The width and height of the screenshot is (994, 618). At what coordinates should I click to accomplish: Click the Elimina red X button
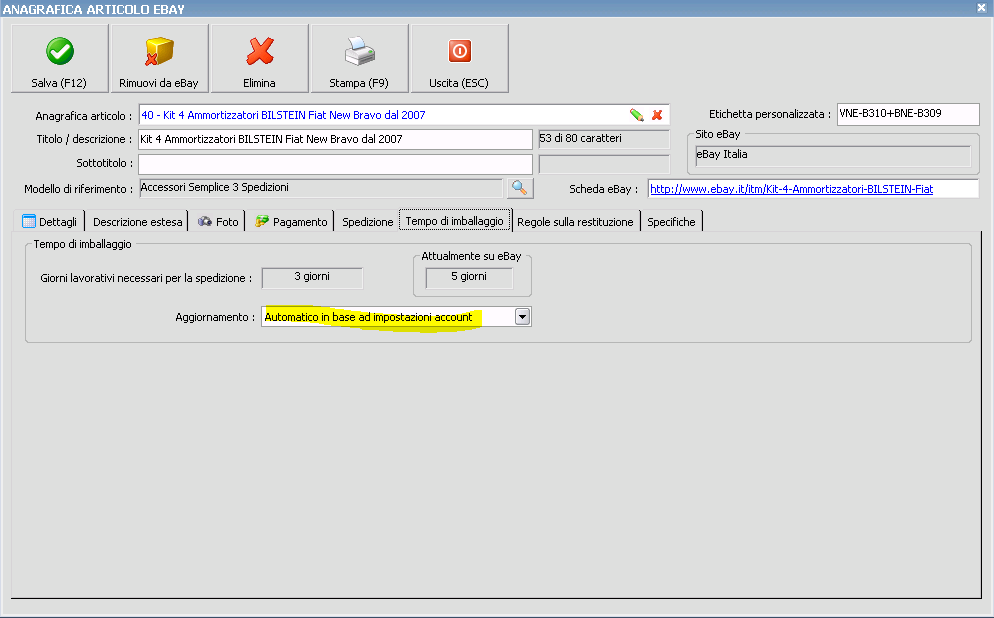(x=259, y=58)
